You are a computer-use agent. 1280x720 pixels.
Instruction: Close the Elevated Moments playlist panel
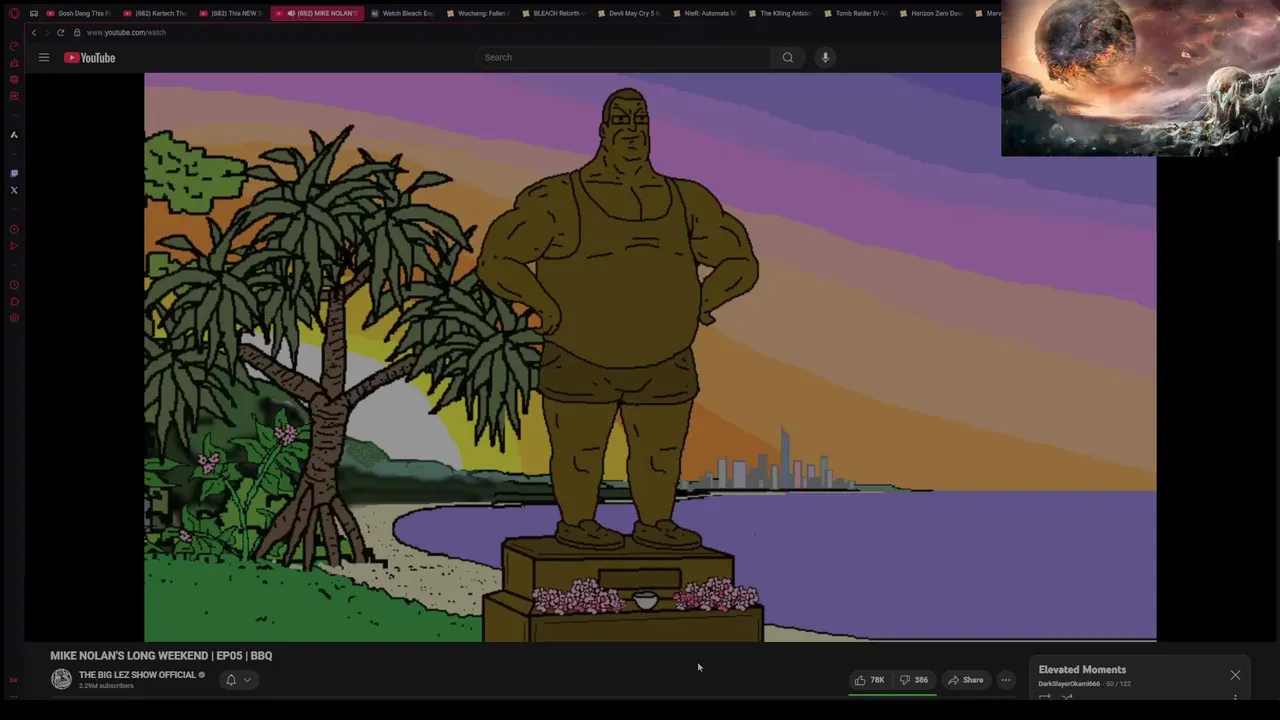click(x=1235, y=675)
